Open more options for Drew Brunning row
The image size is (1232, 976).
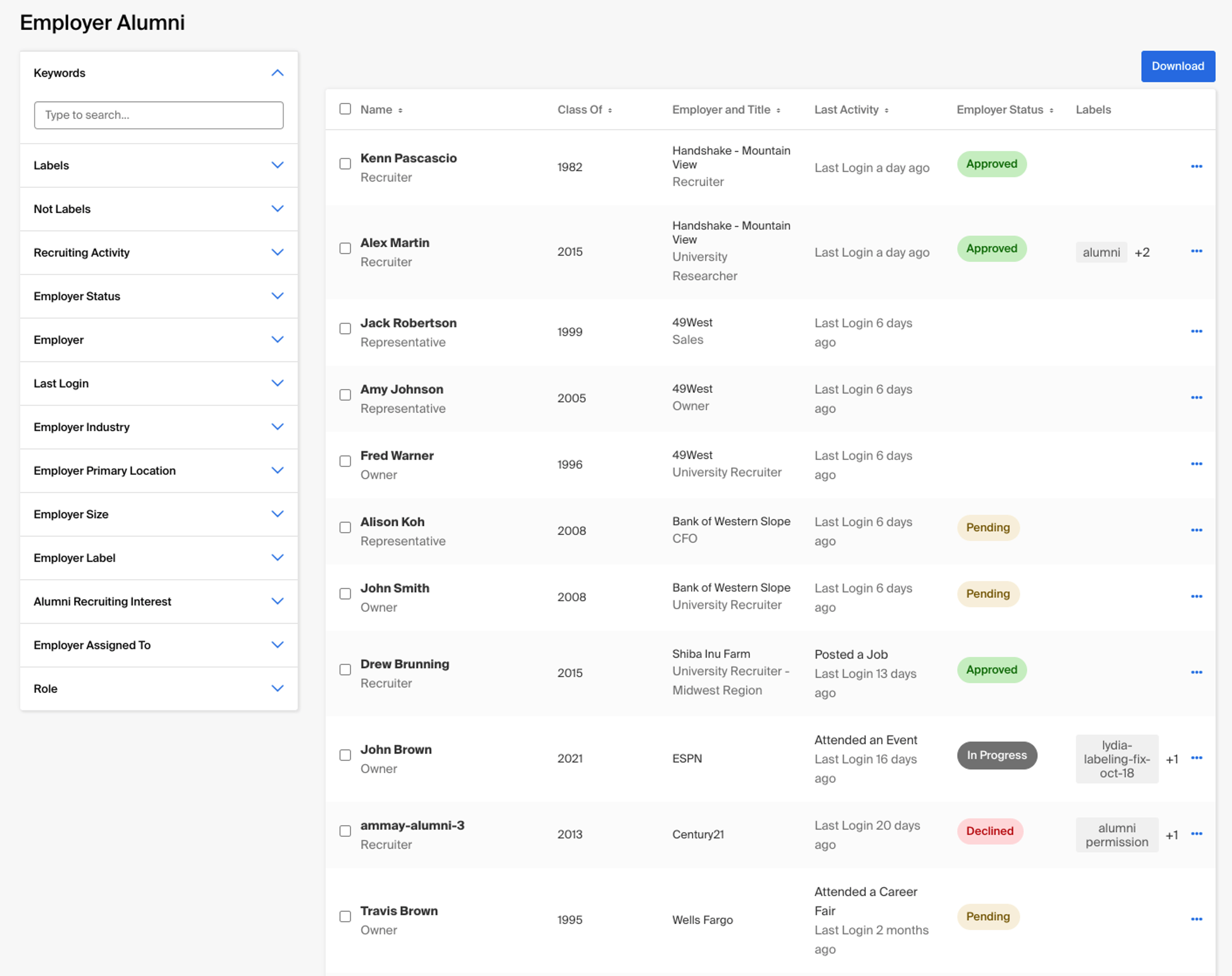pos(1196,672)
